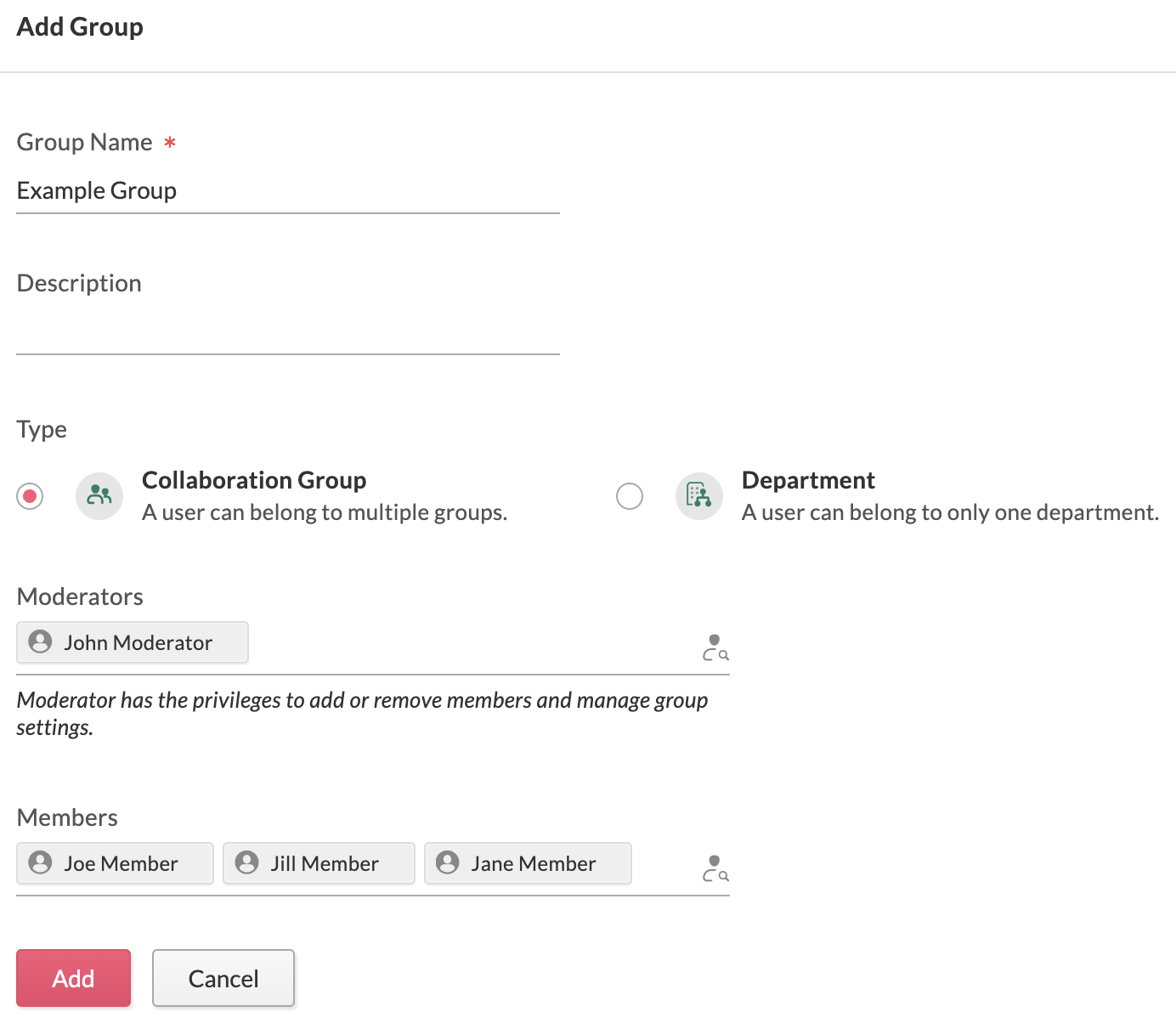Click the Add button
Screen dimensions: 1176x1023
pyautogui.click(x=73, y=978)
